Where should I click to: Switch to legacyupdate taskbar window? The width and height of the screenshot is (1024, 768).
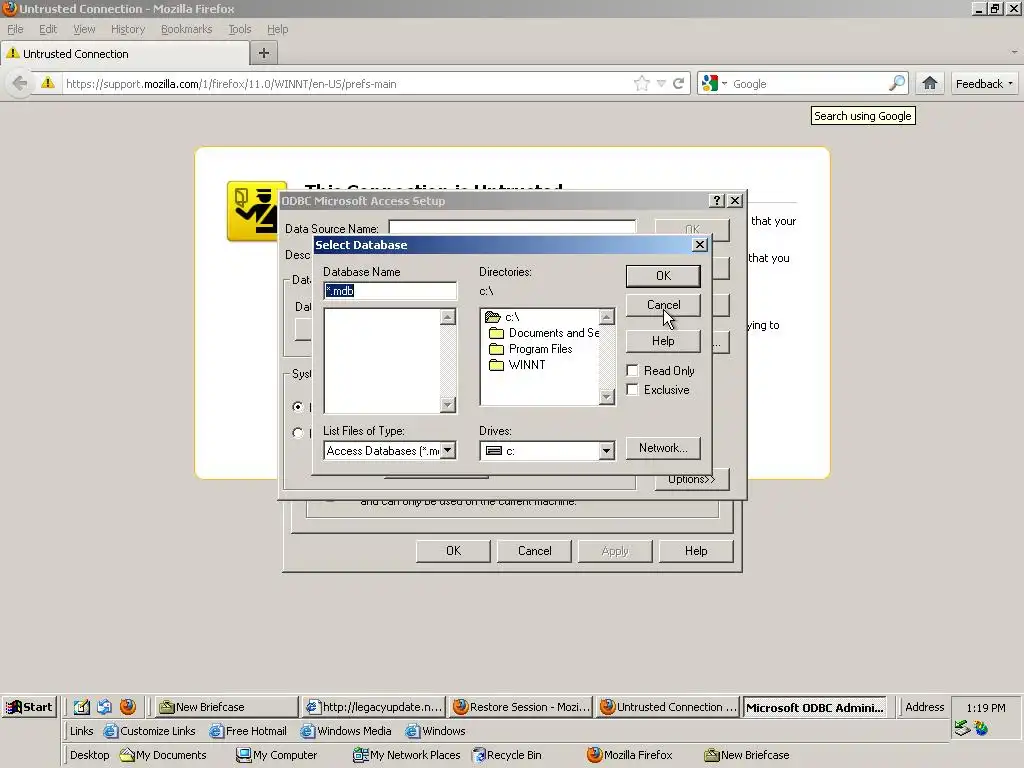374,707
